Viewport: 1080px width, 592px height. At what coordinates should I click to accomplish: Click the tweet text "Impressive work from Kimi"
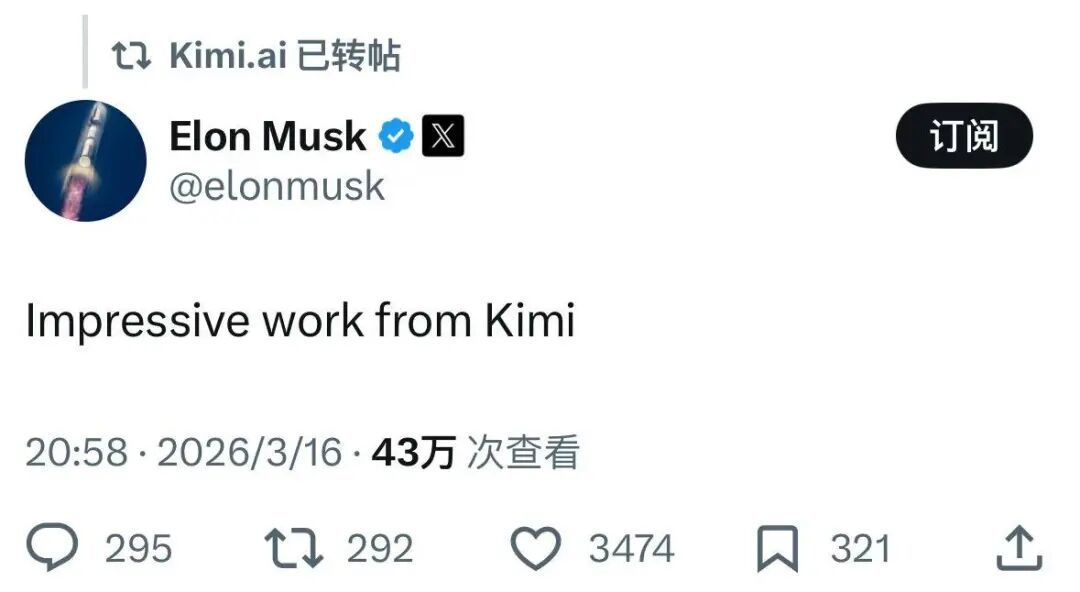pos(300,321)
